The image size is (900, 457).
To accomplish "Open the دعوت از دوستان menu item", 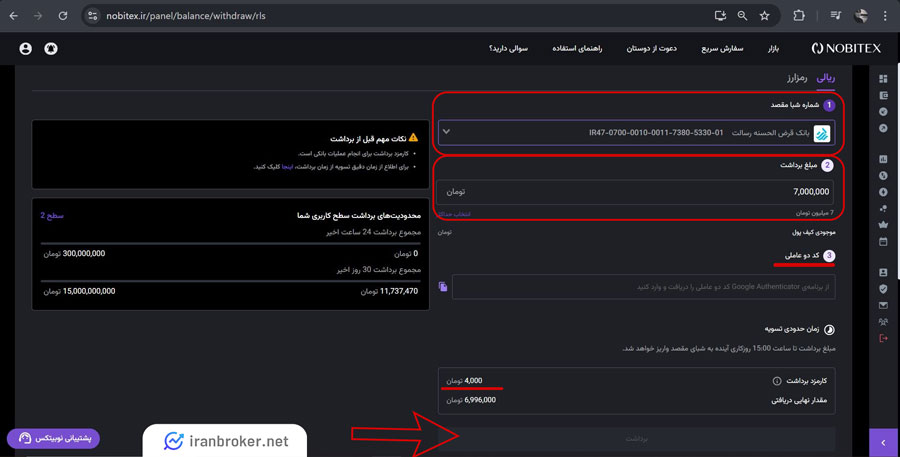I will 651,49.
